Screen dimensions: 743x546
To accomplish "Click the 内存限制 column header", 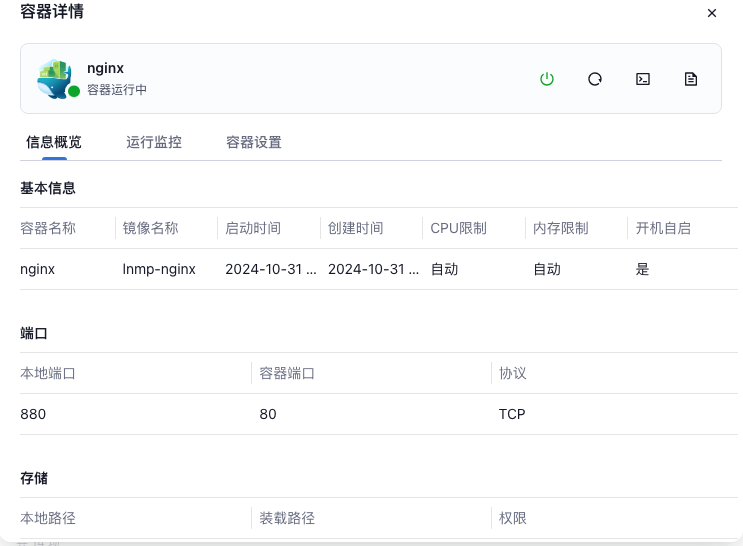I will pyautogui.click(x=561, y=228).
